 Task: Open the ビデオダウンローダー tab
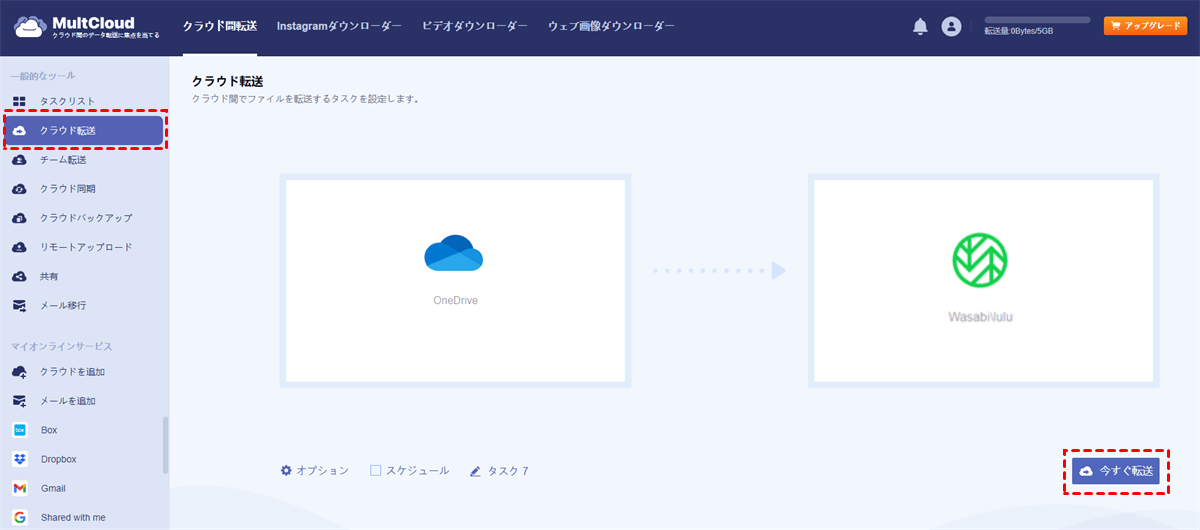click(475, 26)
